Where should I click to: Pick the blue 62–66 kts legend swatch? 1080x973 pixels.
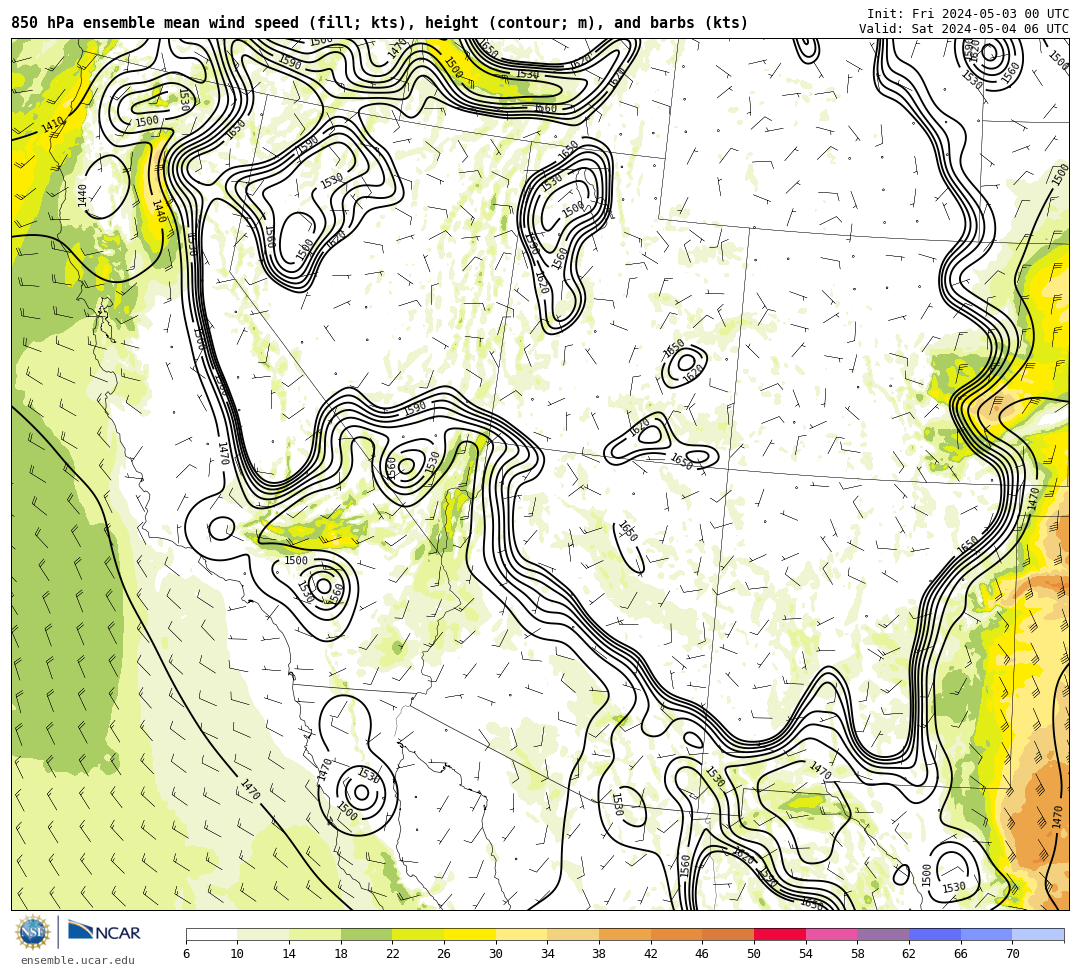pos(935,934)
